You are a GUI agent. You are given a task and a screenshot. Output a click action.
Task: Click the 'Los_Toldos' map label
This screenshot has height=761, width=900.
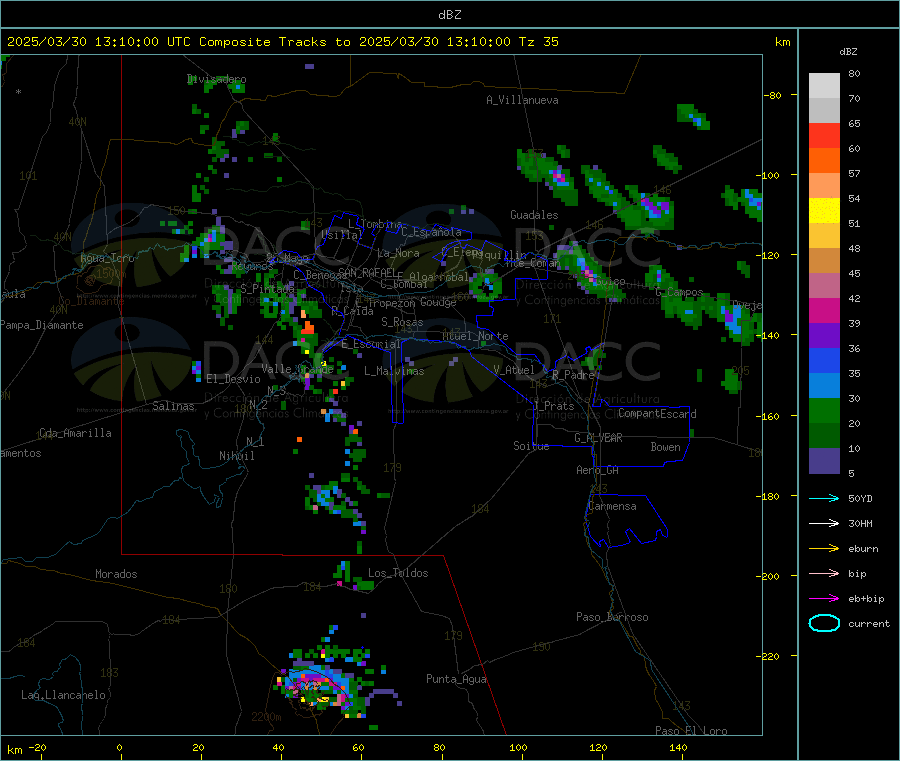coord(398,573)
